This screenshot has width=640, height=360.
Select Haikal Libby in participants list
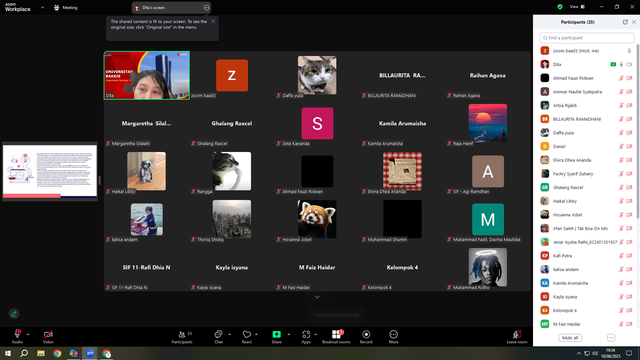[x=587, y=201]
